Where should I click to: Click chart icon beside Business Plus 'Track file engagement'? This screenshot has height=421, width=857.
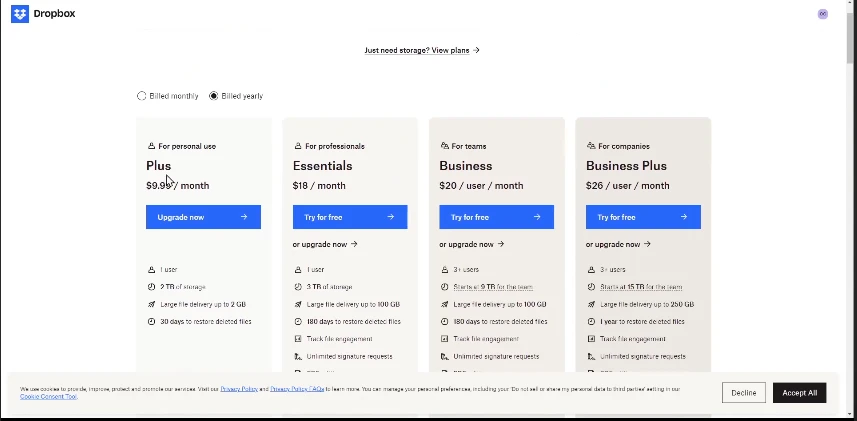pyautogui.click(x=591, y=339)
